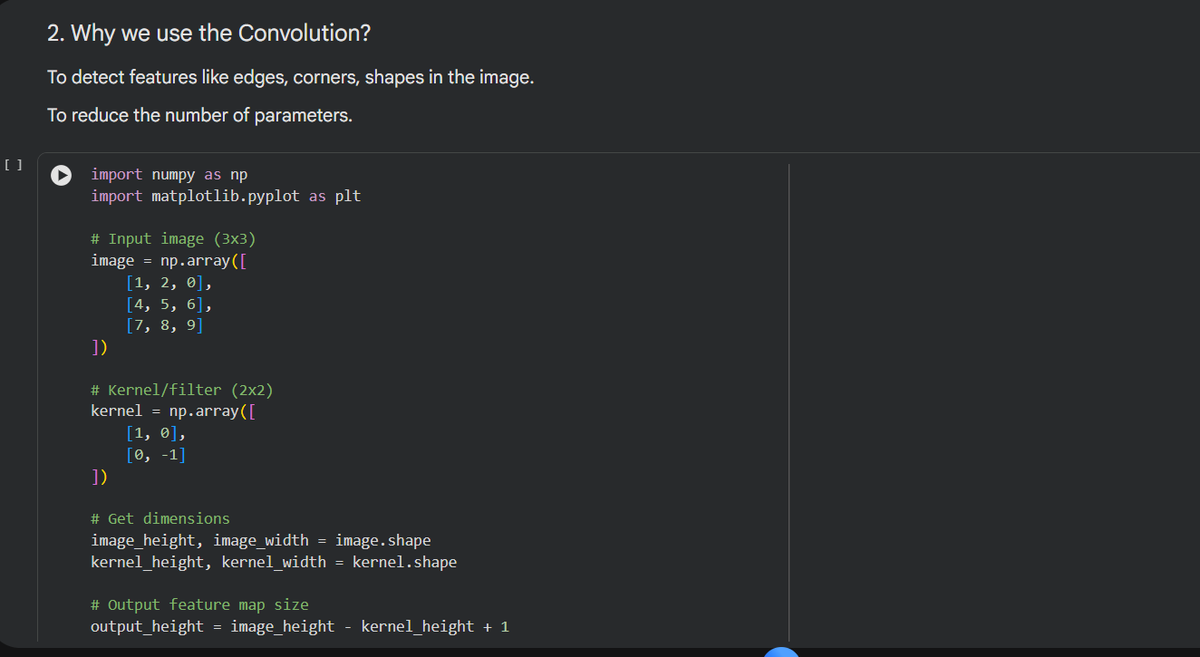Click the array row '[1, 2, 0],'
Image resolution: width=1200 pixels, height=657 pixels.
click(168, 282)
